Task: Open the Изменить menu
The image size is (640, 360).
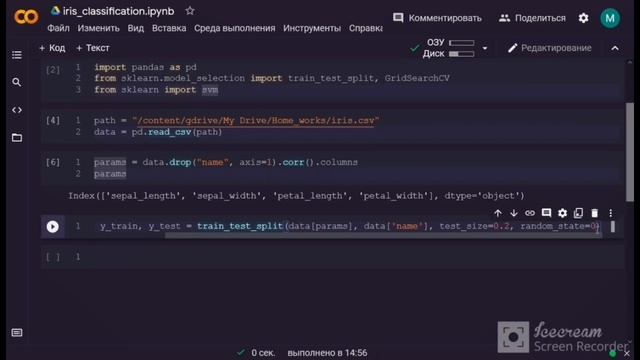Action: coord(98,28)
